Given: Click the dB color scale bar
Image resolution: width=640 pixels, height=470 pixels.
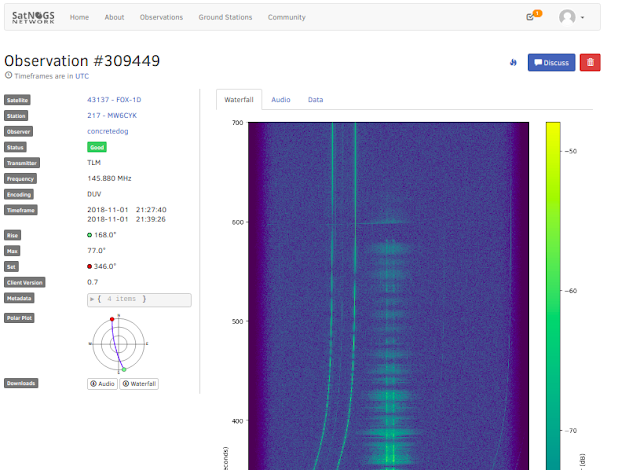Looking at the screenshot, I should click(x=553, y=296).
